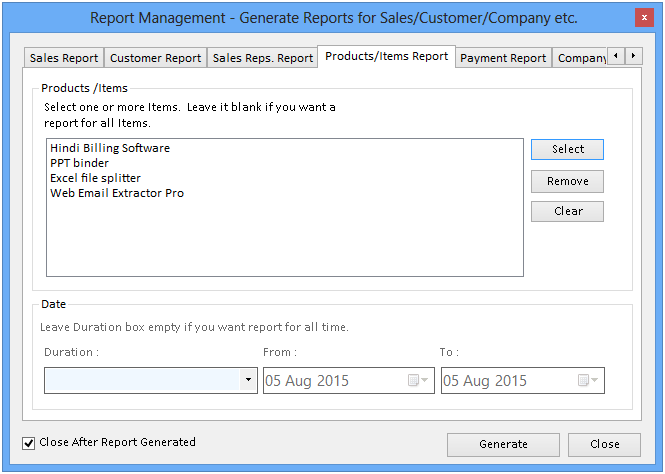Click the tab scroll left arrow
This screenshot has height=474, width=665.
pyautogui.click(x=616, y=56)
